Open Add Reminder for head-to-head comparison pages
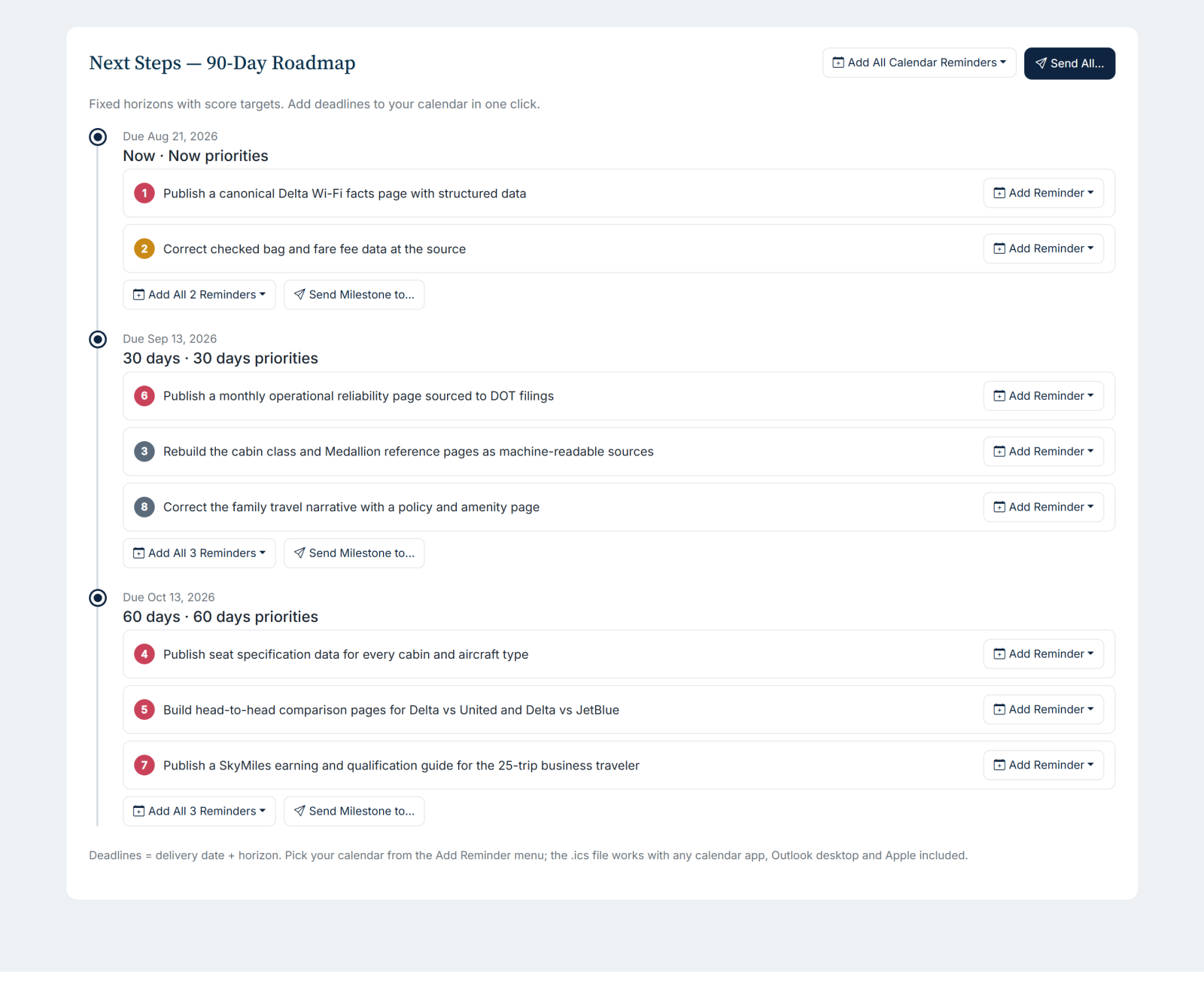This screenshot has height=984, width=1204. (x=1043, y=710)
